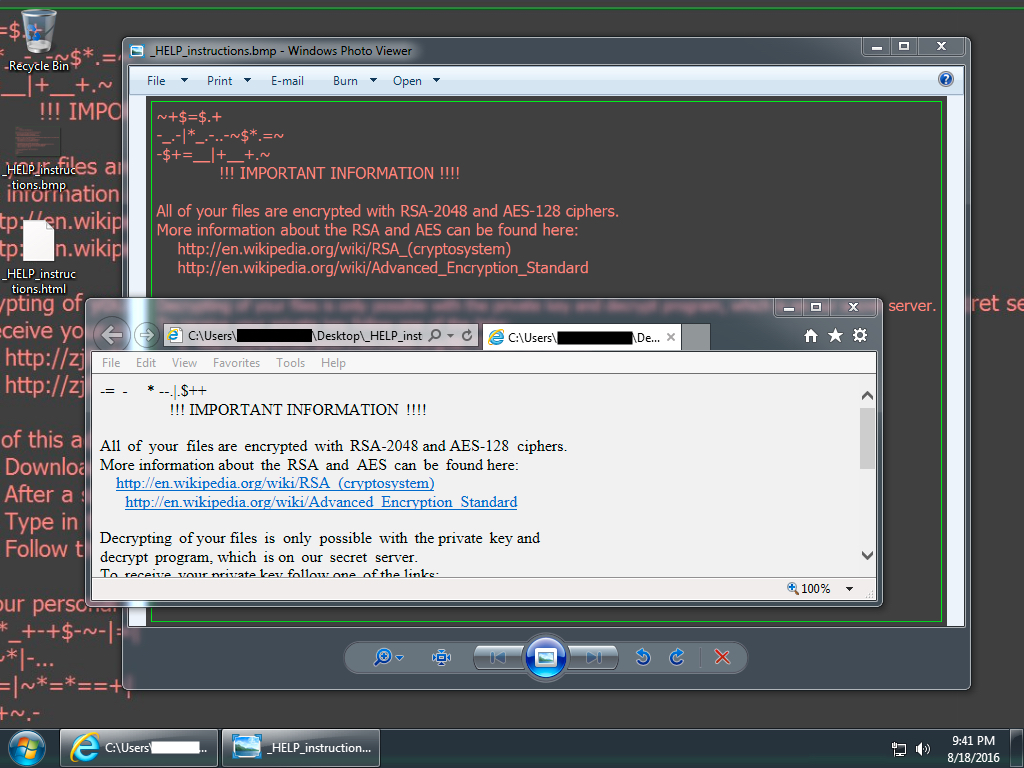Open the IE Help menu
The height and width of the screenshot is (768, 1024).
(x=333, y=363)
